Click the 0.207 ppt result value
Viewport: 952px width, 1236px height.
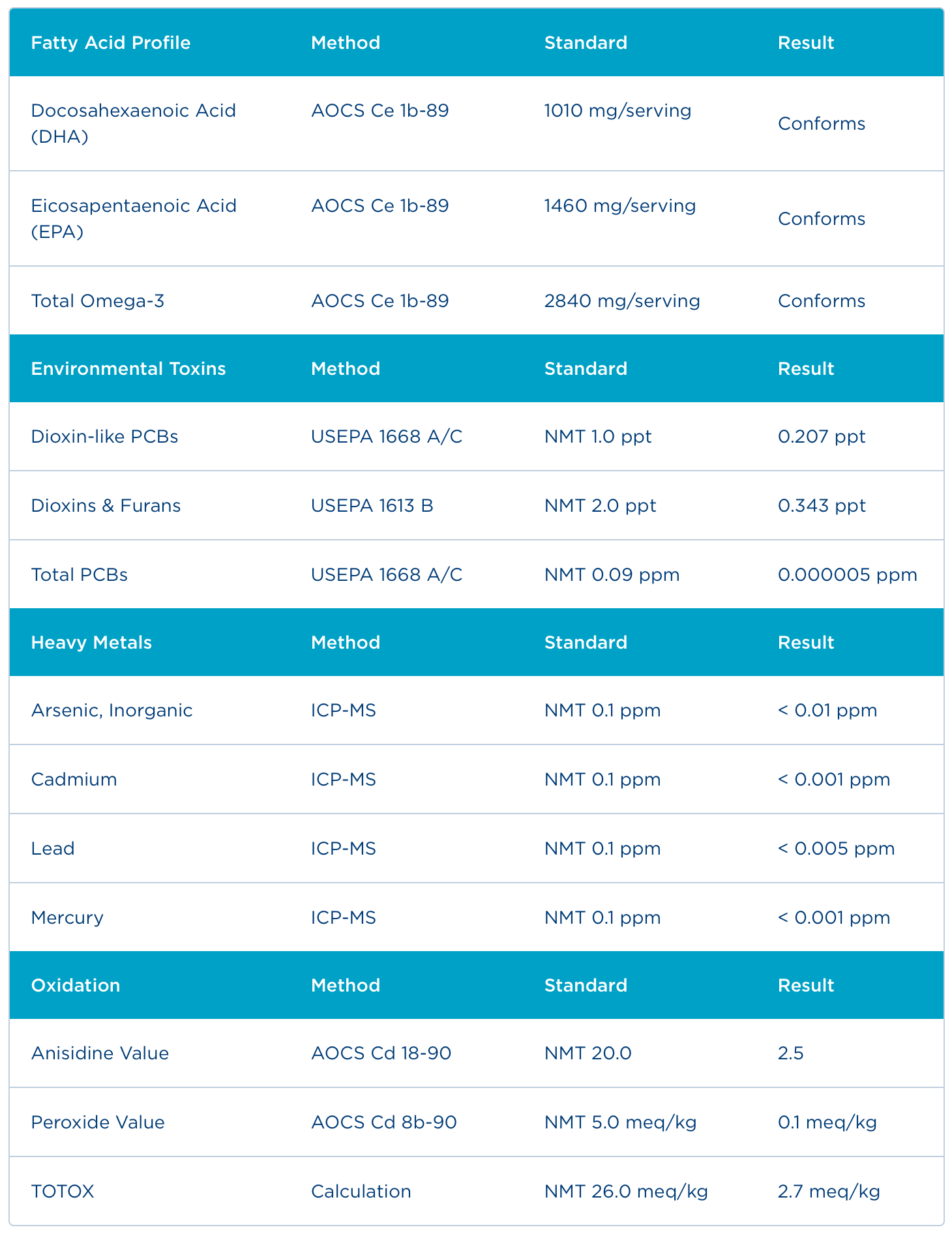click(x=822, y=437)
